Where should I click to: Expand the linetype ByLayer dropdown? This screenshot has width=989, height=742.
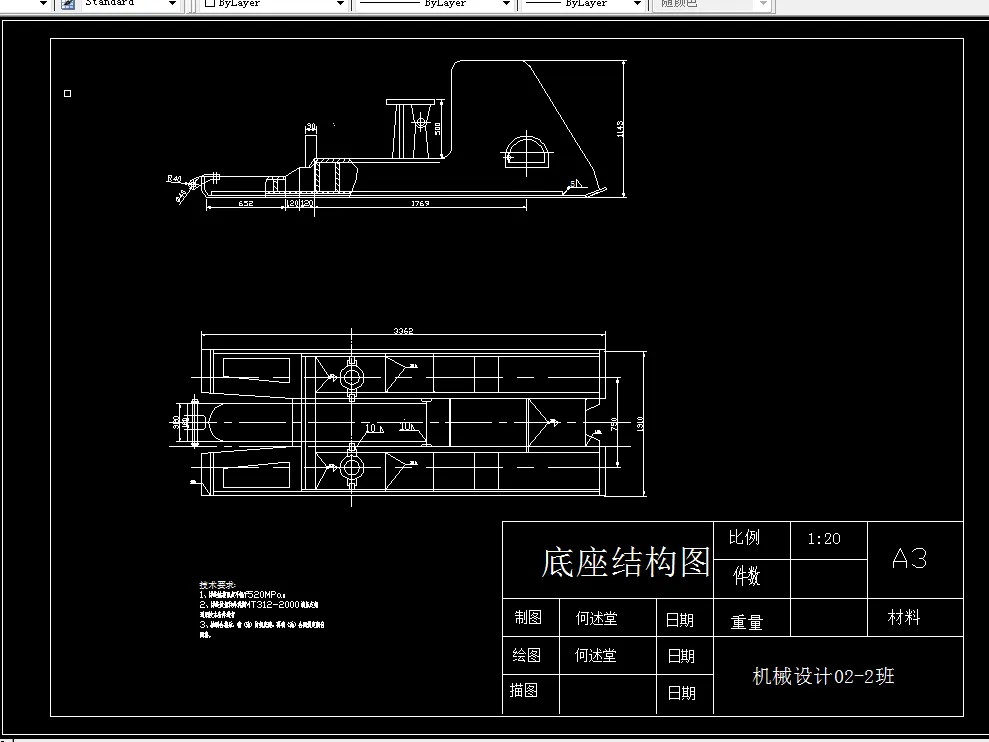(x=506, y=4)
